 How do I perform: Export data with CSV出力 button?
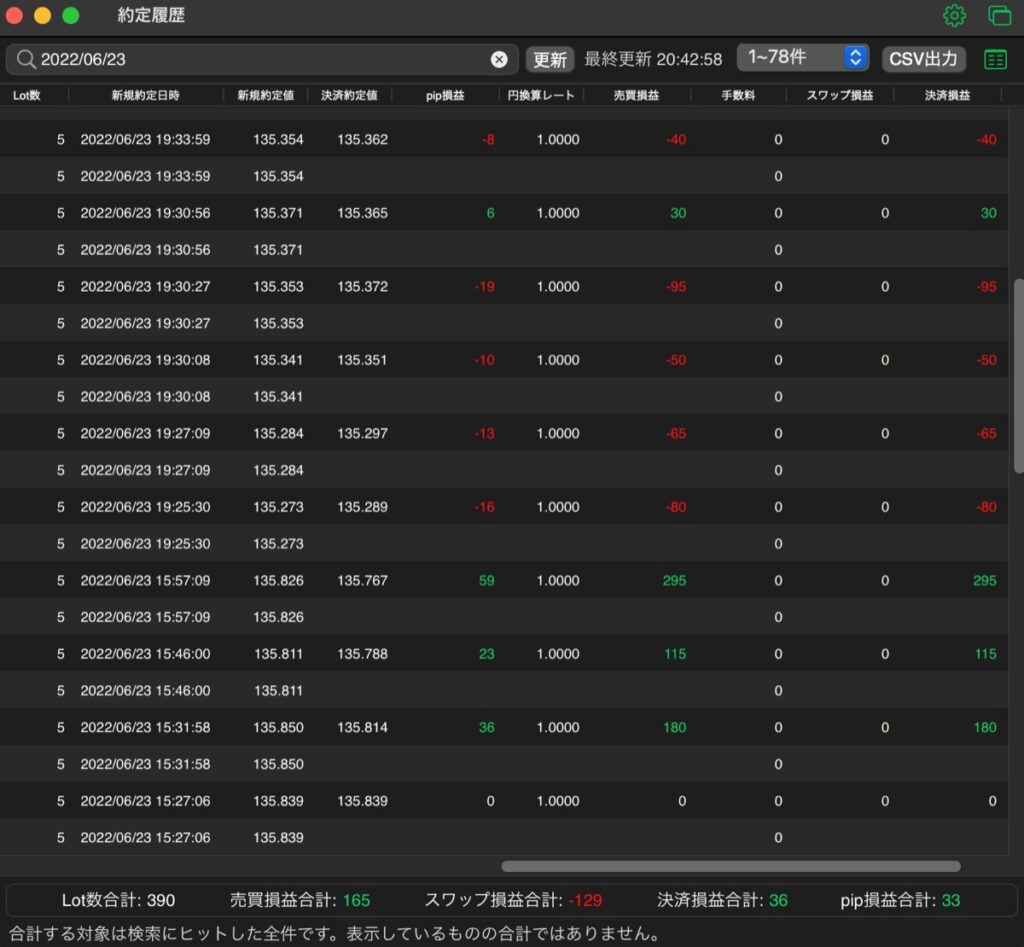tap(923, 59)
